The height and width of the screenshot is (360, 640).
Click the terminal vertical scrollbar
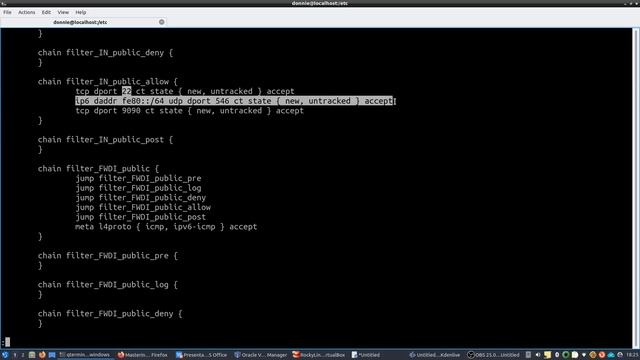click(x=636, y=188)
